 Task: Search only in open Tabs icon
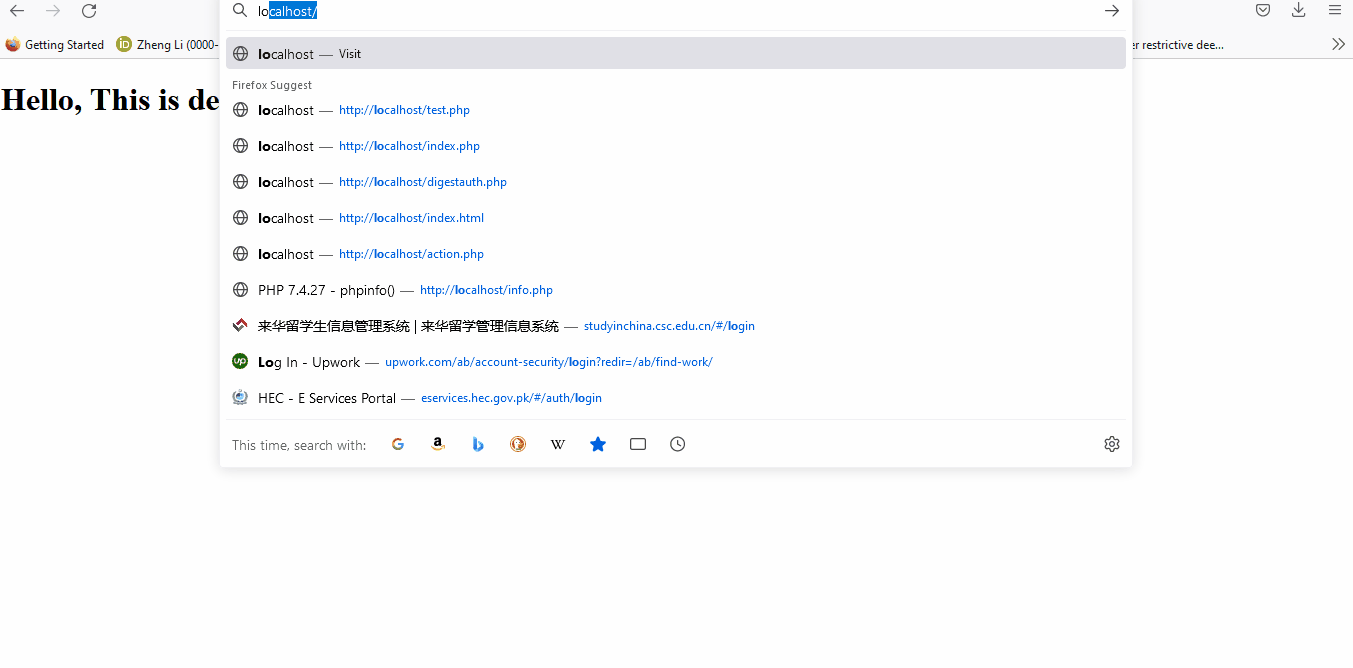click(x=638, y=444)
